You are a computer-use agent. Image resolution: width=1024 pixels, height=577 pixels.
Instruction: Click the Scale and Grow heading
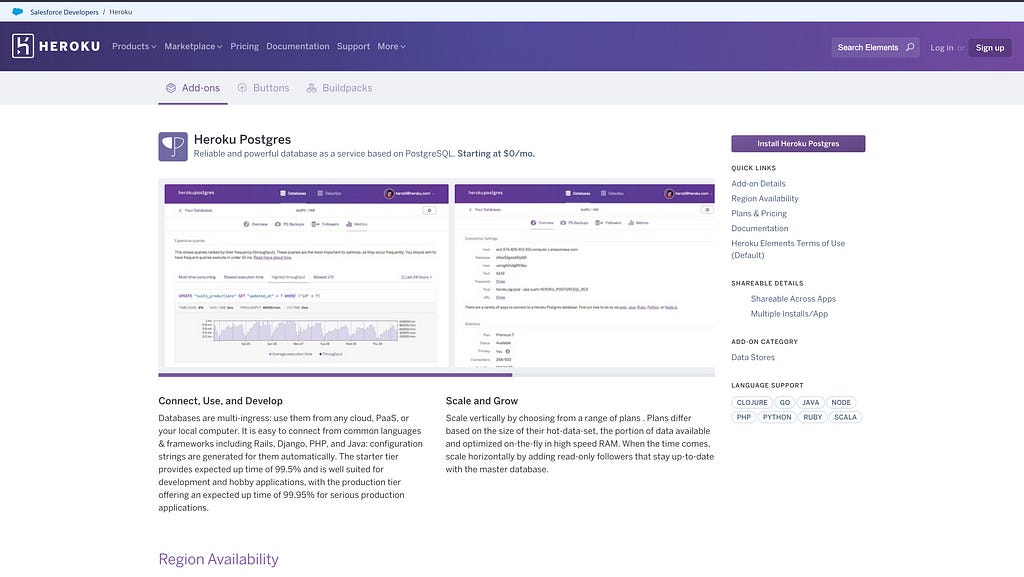482,401
